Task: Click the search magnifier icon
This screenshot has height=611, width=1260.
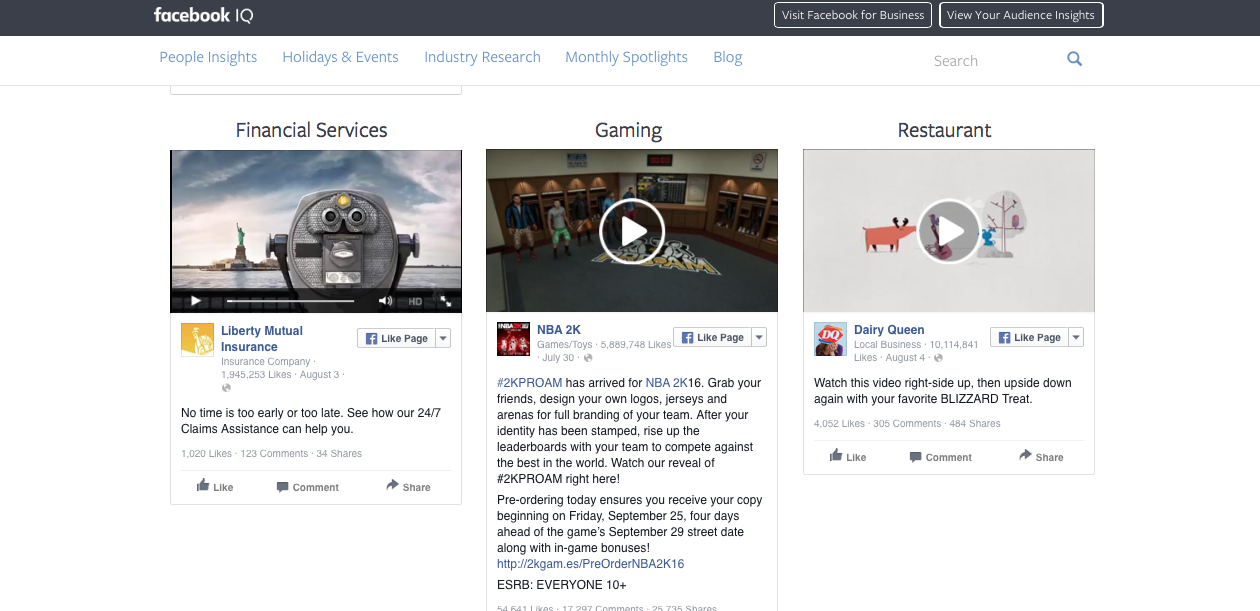Action: pyautogui.click(x=1074, y=59)
